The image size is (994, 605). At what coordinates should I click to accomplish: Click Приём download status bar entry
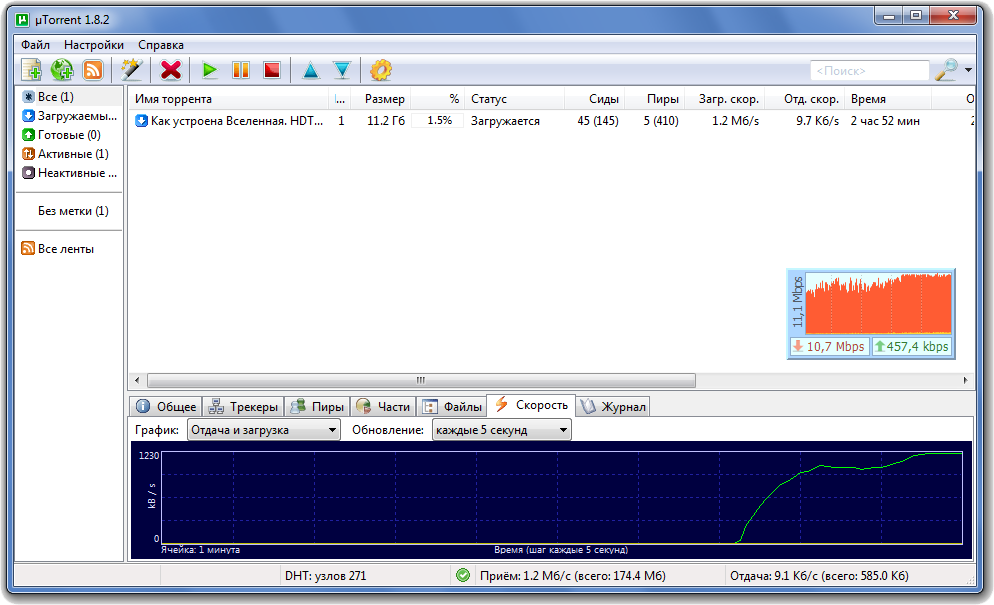click(x=572, y=576)
